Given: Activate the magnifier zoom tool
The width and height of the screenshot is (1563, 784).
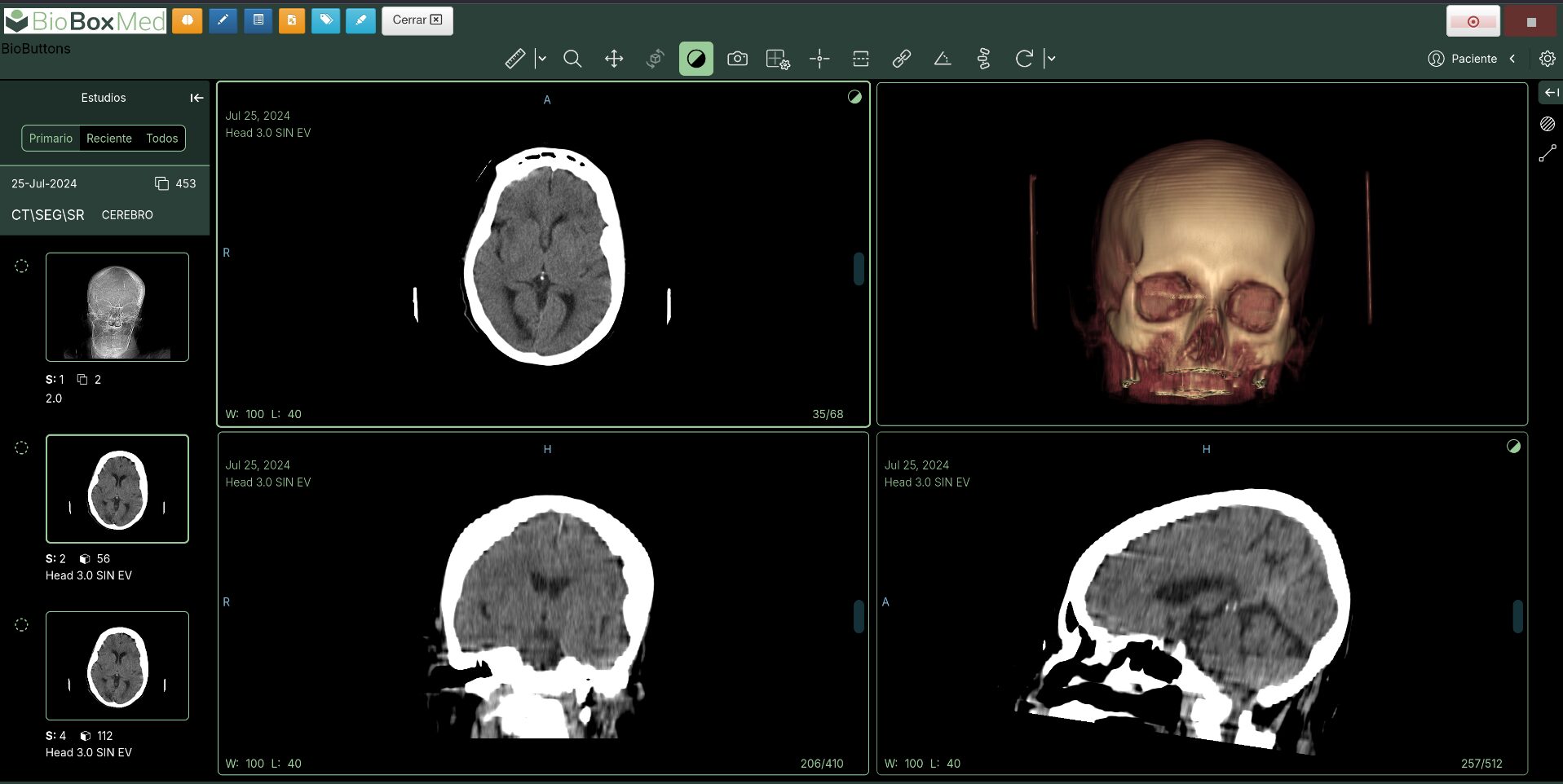Looking at the screenshot, I should 572,59.
